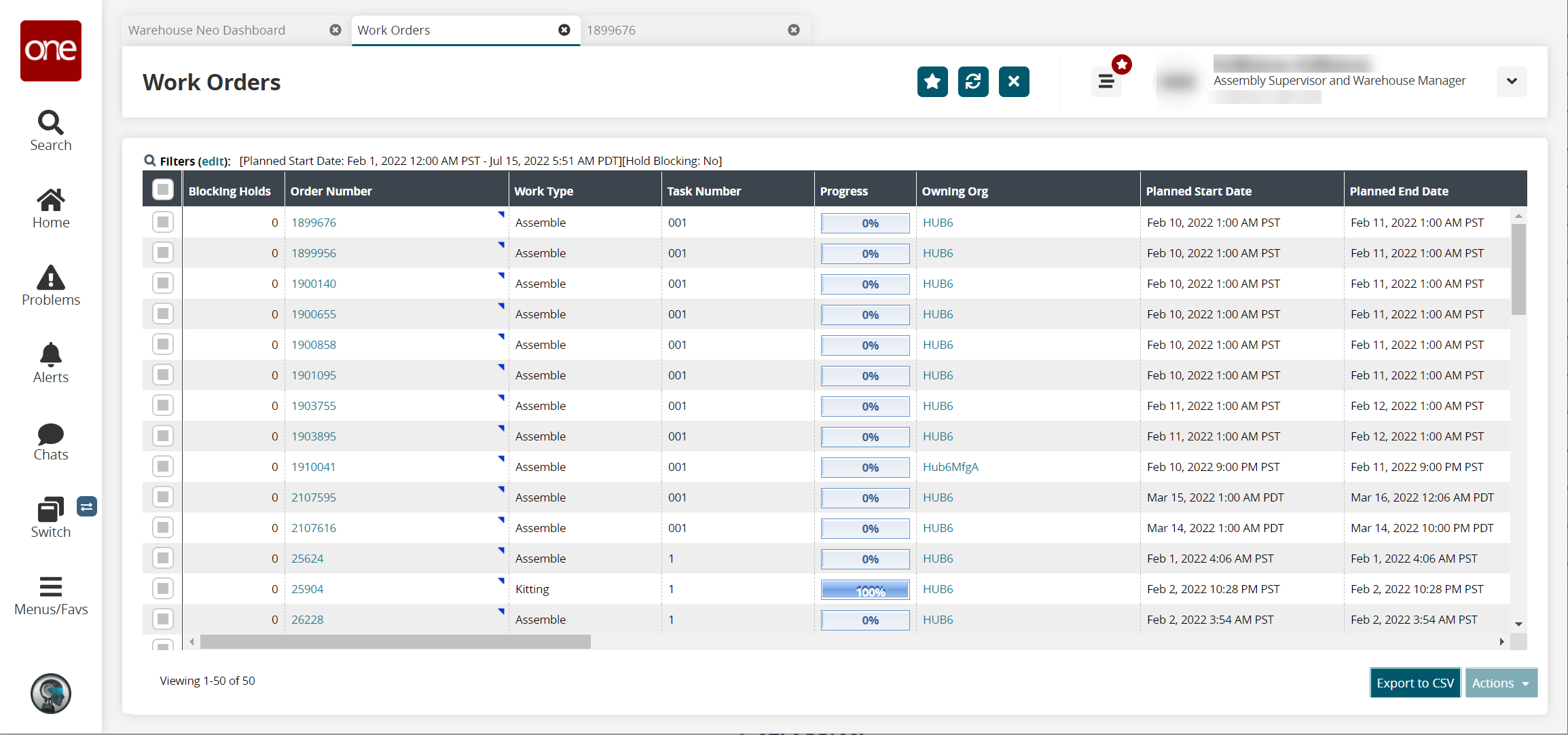The height and width of the screenshot is (735, 1568).
Task: Add page to favorites with star button
Action: (x=932, y=81)
